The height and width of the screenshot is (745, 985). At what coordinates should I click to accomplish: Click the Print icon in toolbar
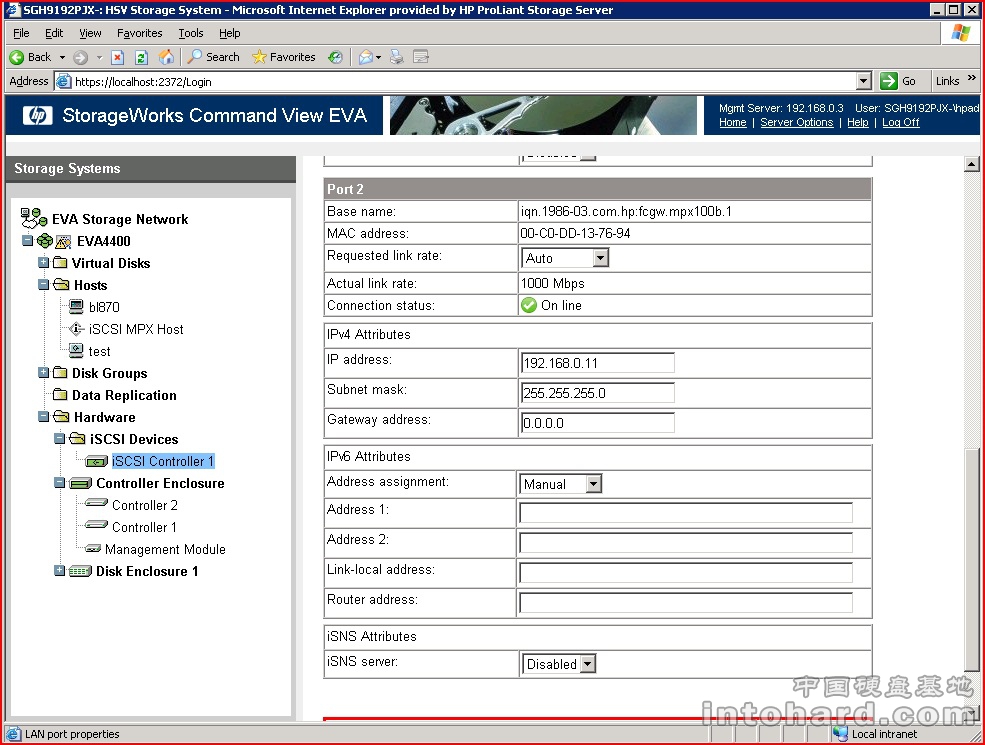(396, 57)
